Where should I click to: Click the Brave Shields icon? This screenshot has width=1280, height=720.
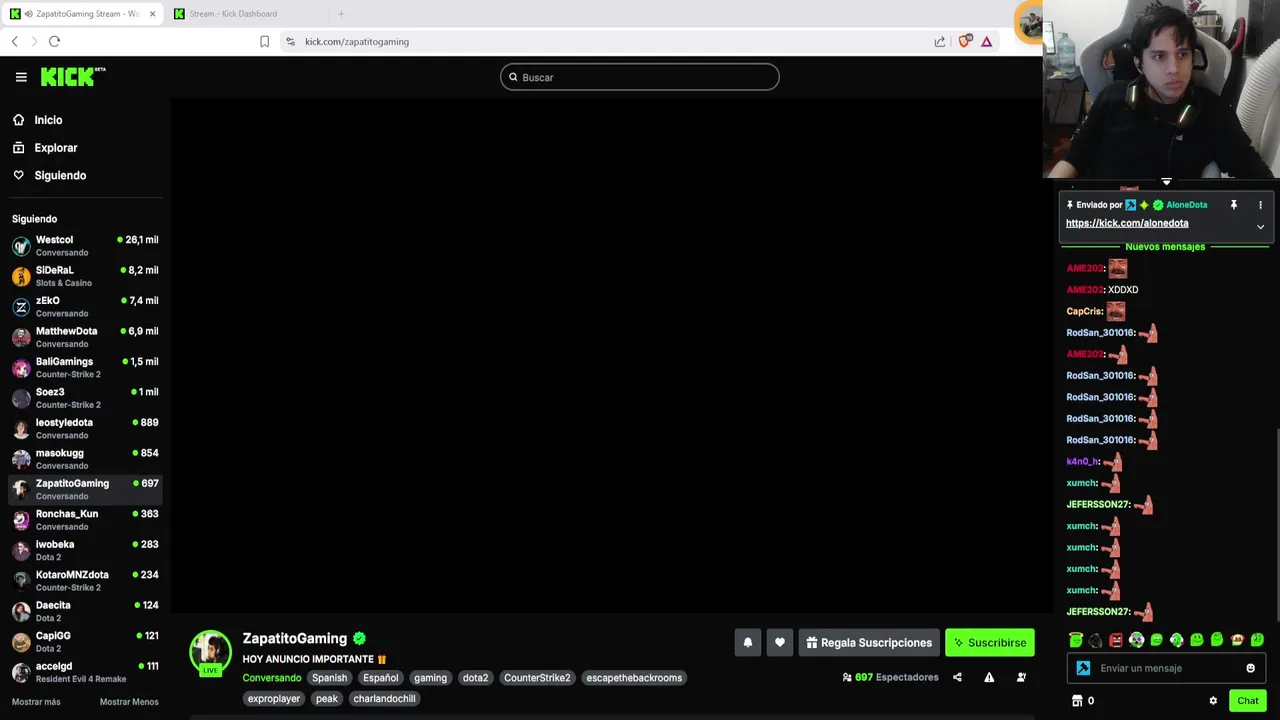tap(964, 41)
